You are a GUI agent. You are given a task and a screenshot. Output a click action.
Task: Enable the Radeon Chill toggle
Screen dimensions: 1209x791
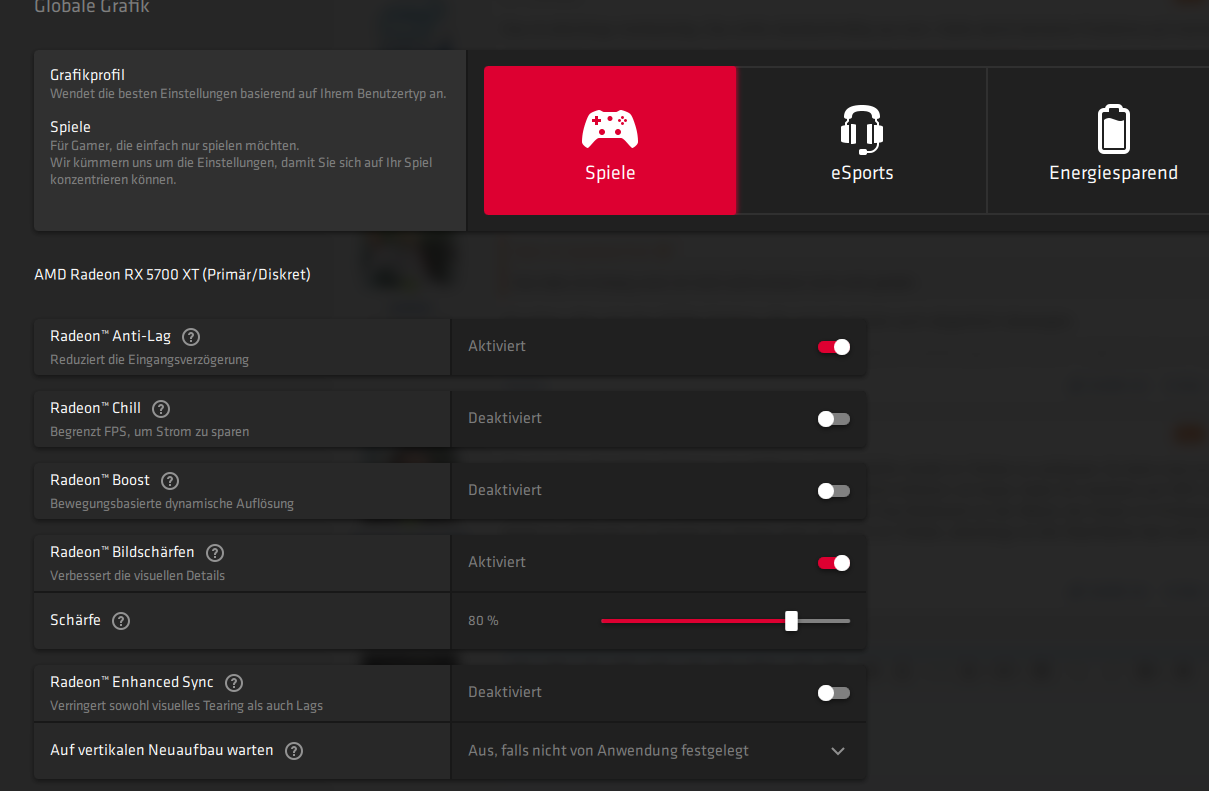[834, 419]
